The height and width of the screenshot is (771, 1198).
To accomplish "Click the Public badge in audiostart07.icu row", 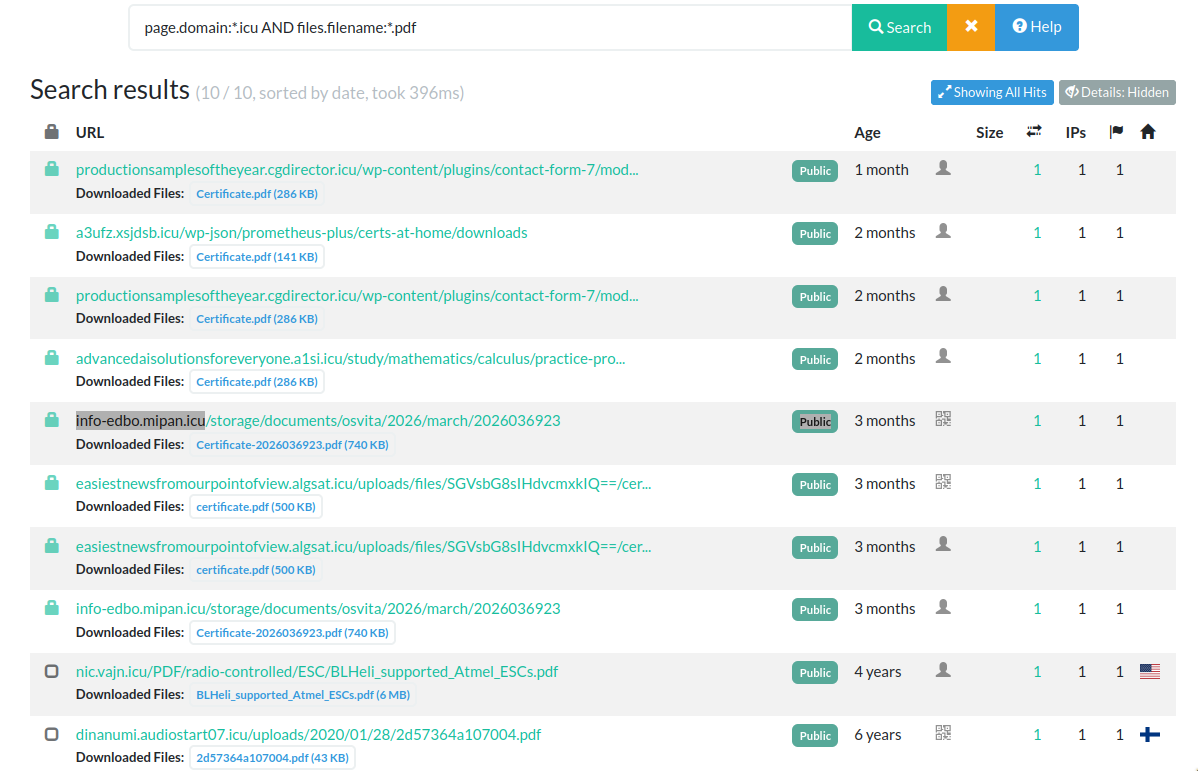I will point(814,736).
